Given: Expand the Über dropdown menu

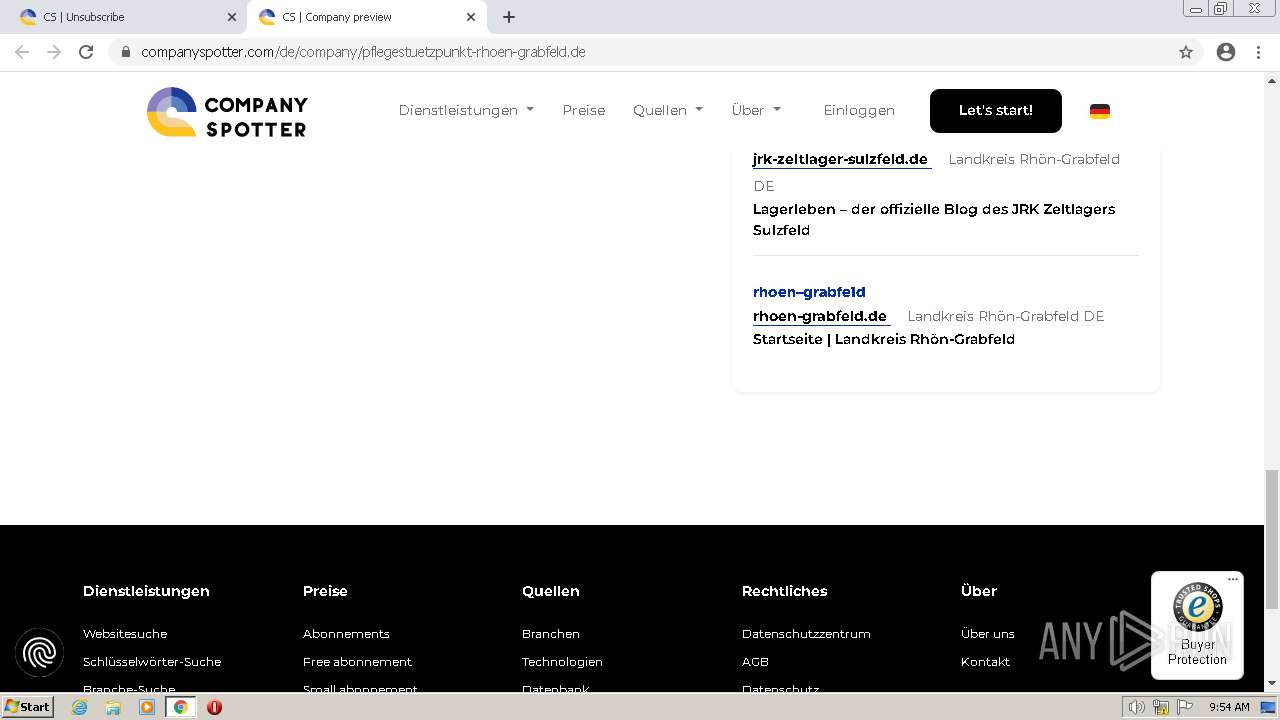Looking at the screenshot, I should point(756,110).
